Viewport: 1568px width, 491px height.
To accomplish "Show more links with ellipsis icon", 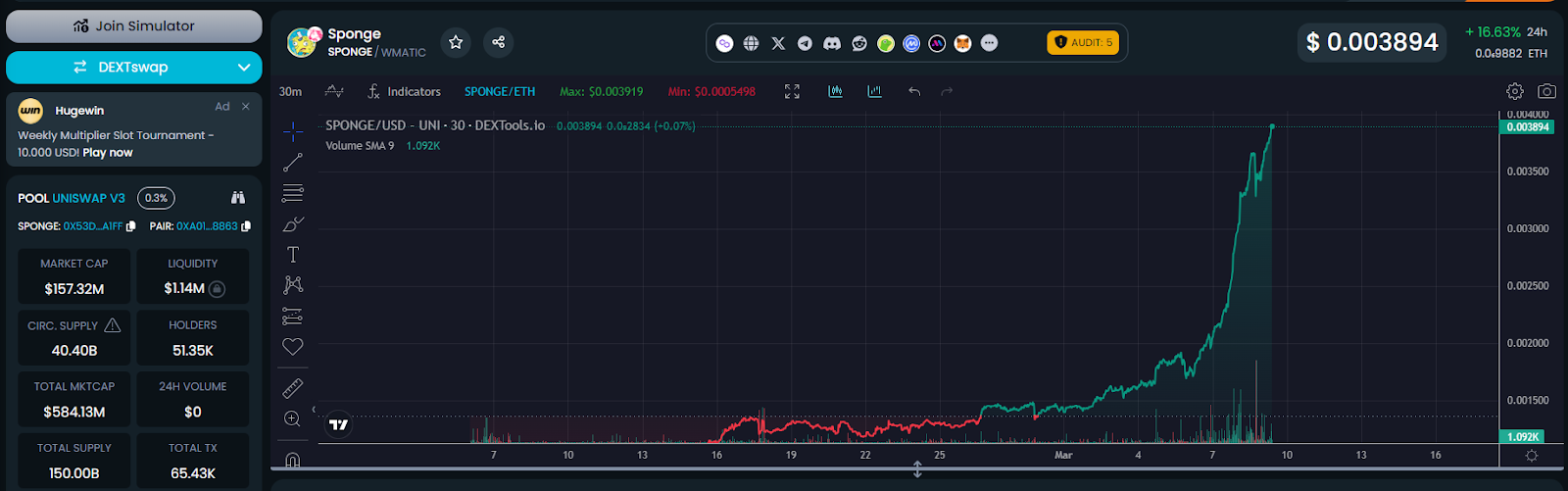I will [990, 43].
